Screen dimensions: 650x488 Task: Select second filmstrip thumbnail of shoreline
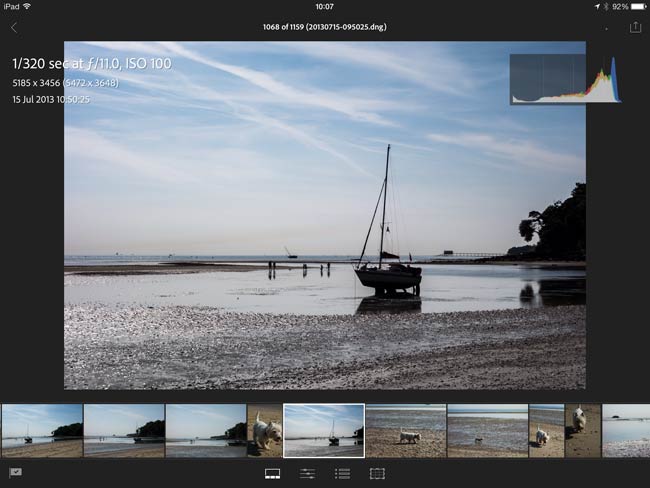pos(124,431)
